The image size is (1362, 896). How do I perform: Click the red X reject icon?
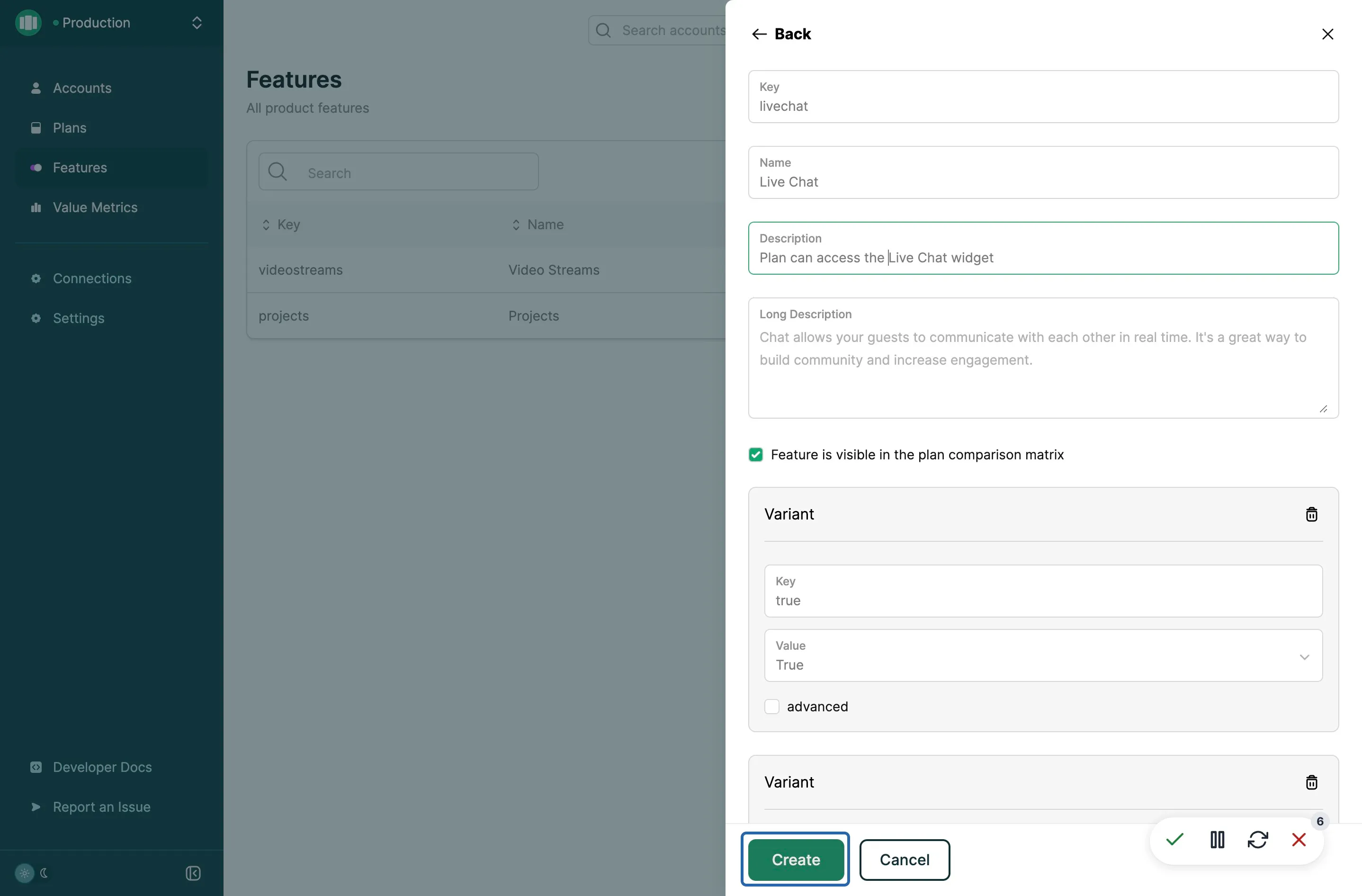[1299, 839]
